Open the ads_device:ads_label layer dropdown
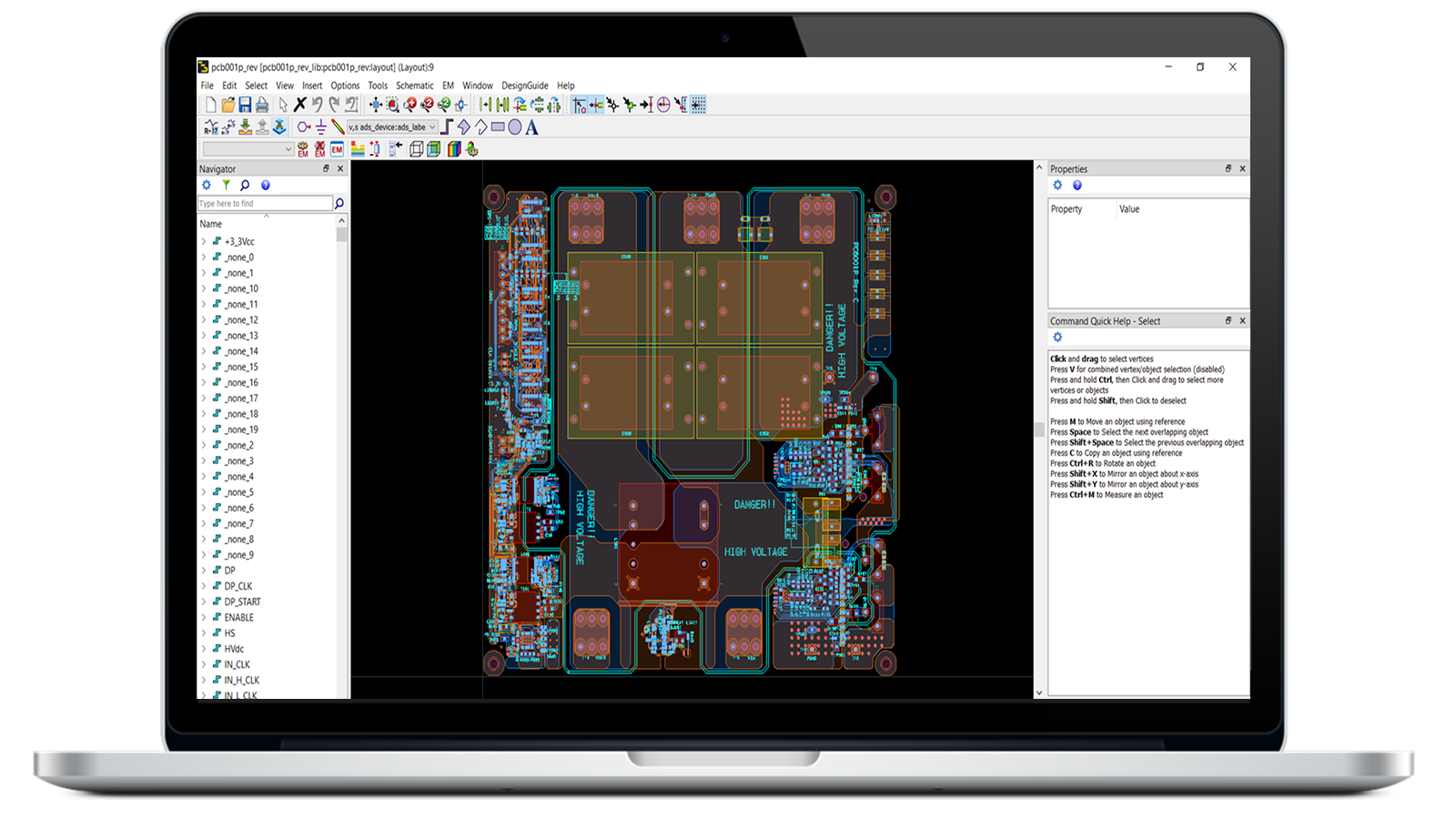Viewport: 1456px width, 819px height. tap(392, 127)
